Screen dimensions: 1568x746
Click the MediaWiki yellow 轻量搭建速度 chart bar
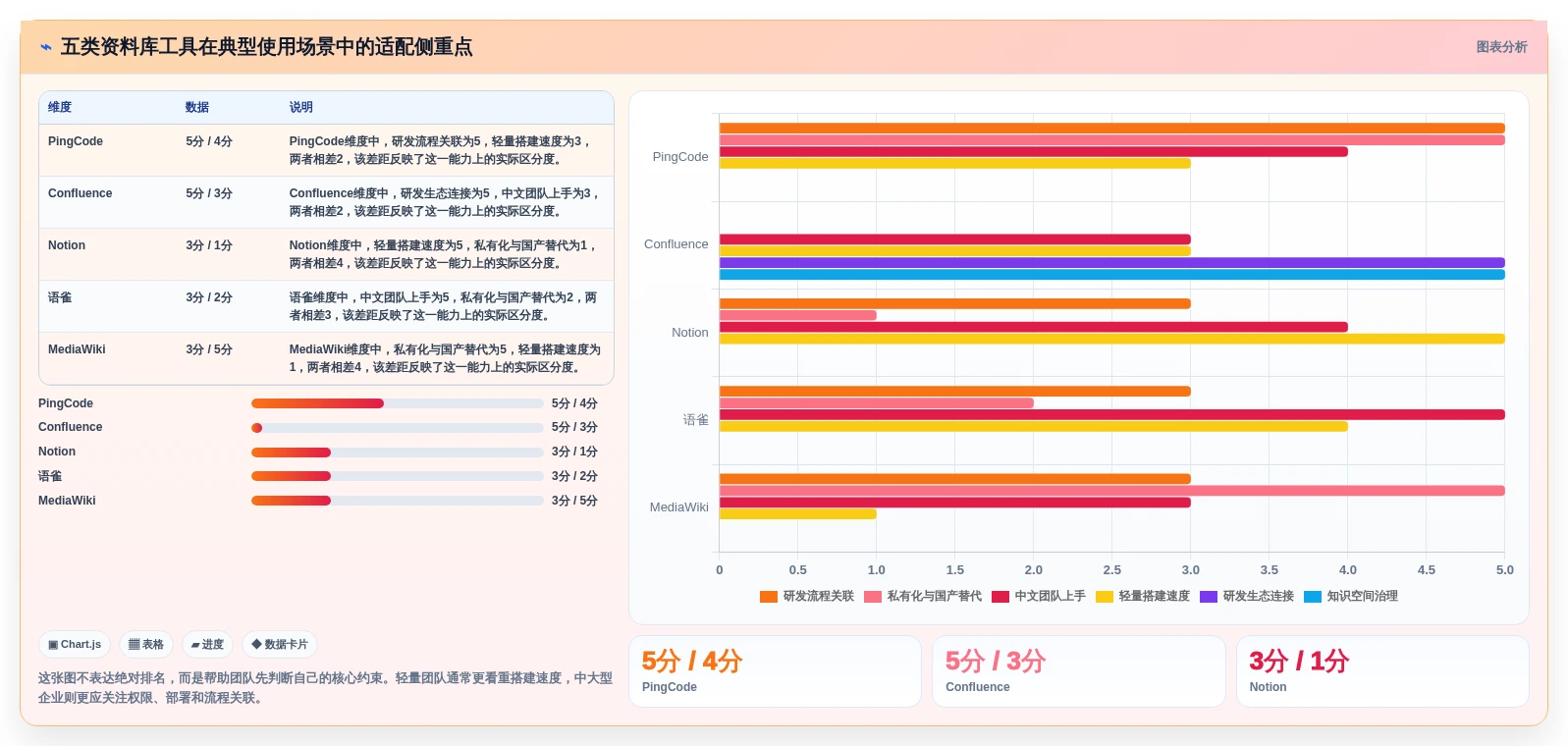tap(798, 514)
